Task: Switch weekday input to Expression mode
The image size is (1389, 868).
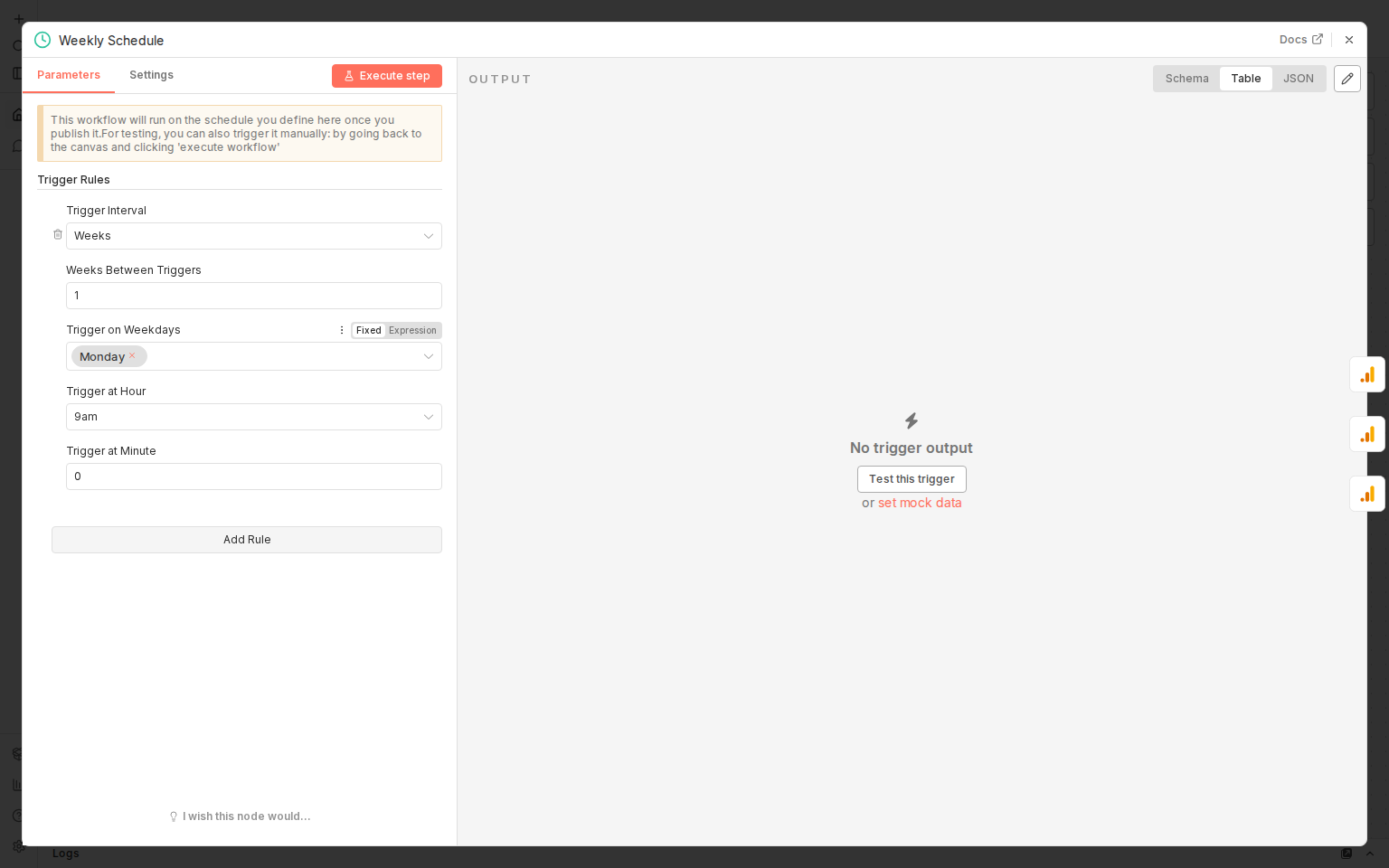Action: [412, 330]
